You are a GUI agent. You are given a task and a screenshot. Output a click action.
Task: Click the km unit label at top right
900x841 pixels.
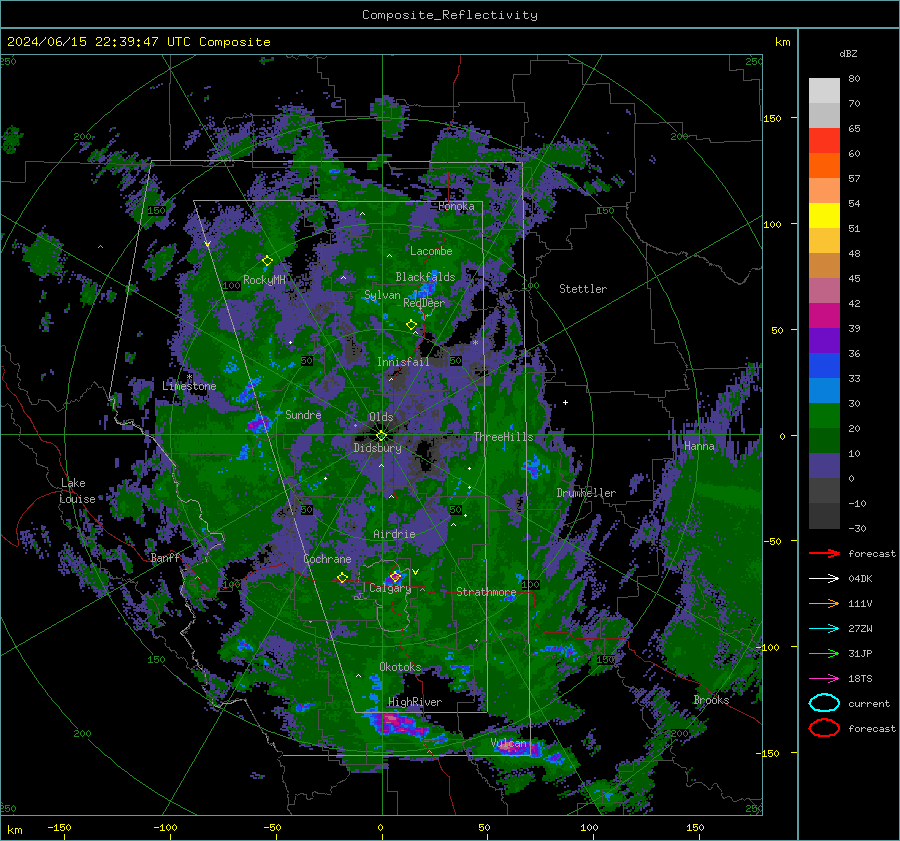pos(783,42)
